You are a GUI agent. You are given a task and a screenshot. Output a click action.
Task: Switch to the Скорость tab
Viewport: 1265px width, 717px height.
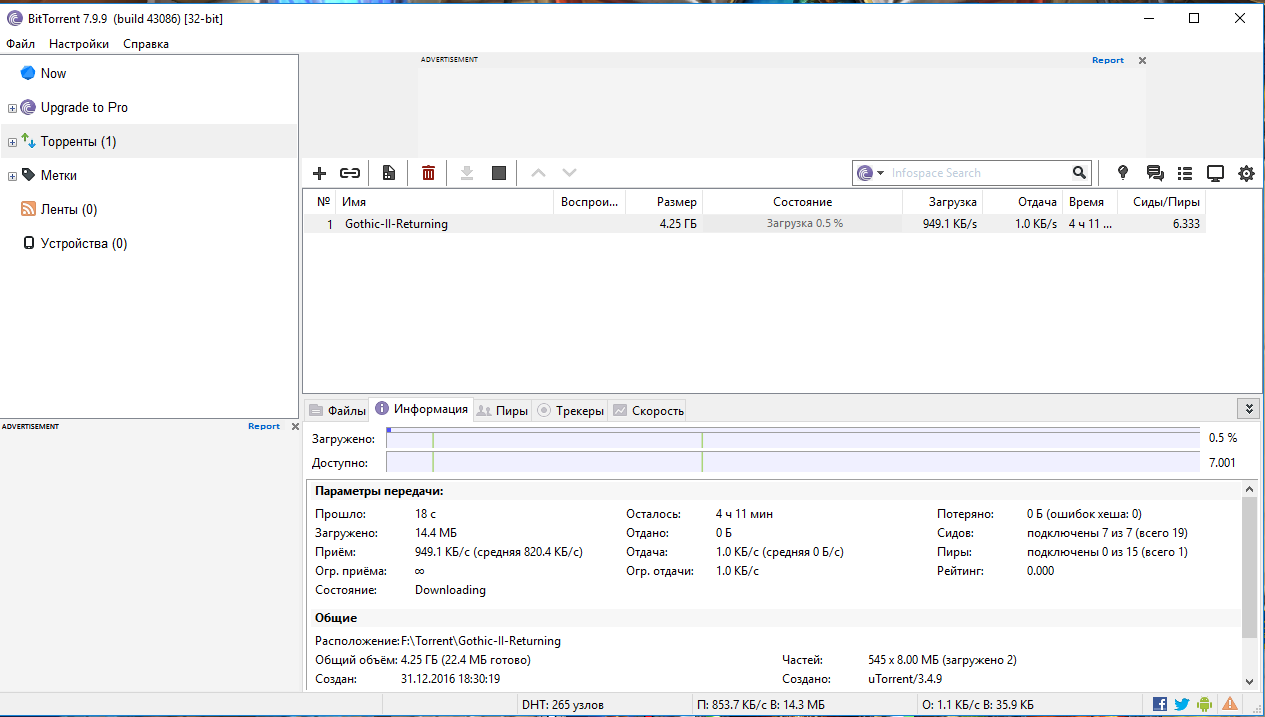click(648, 410)
